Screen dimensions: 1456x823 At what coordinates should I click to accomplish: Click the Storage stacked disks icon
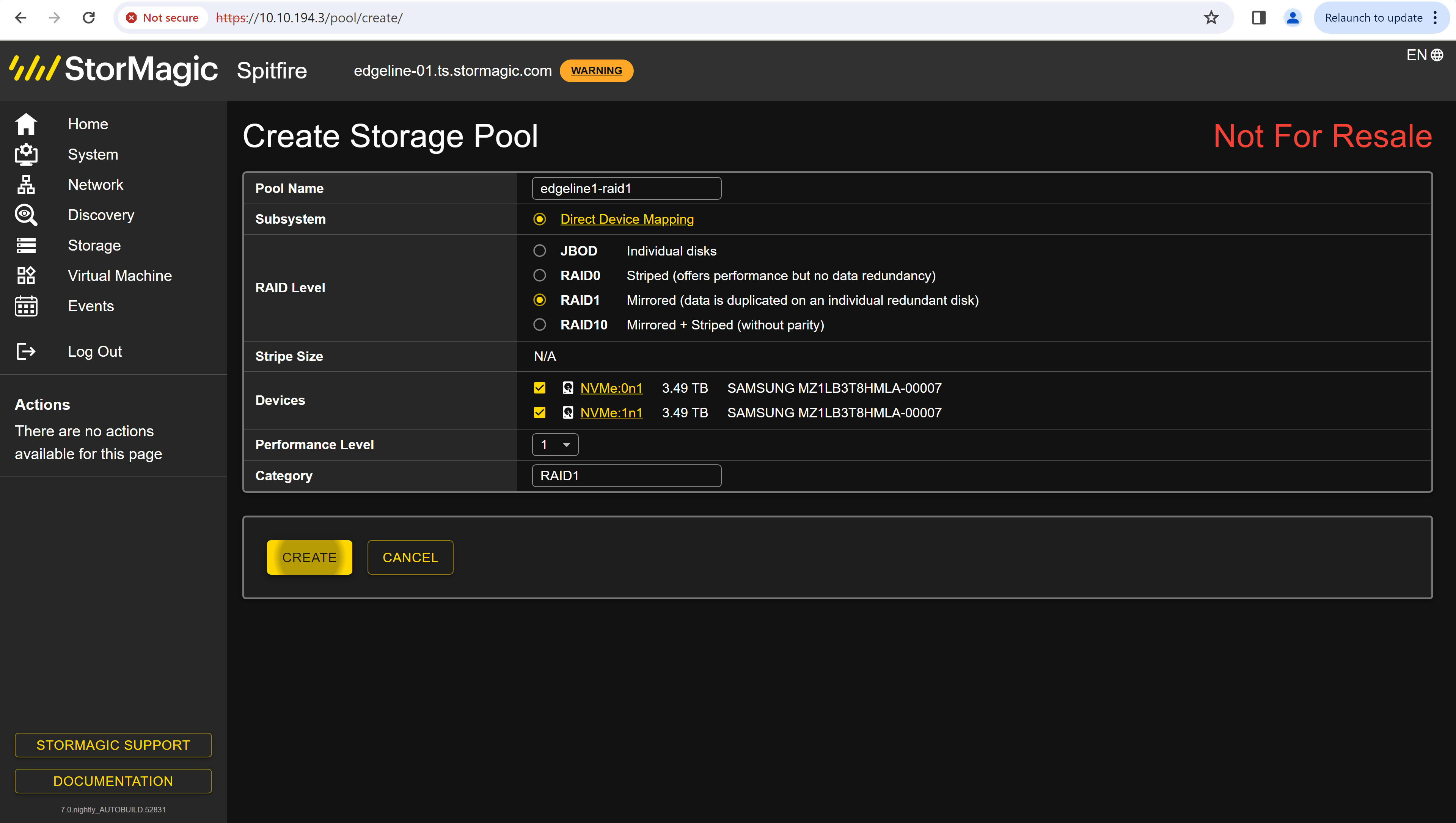click(26, 245)
